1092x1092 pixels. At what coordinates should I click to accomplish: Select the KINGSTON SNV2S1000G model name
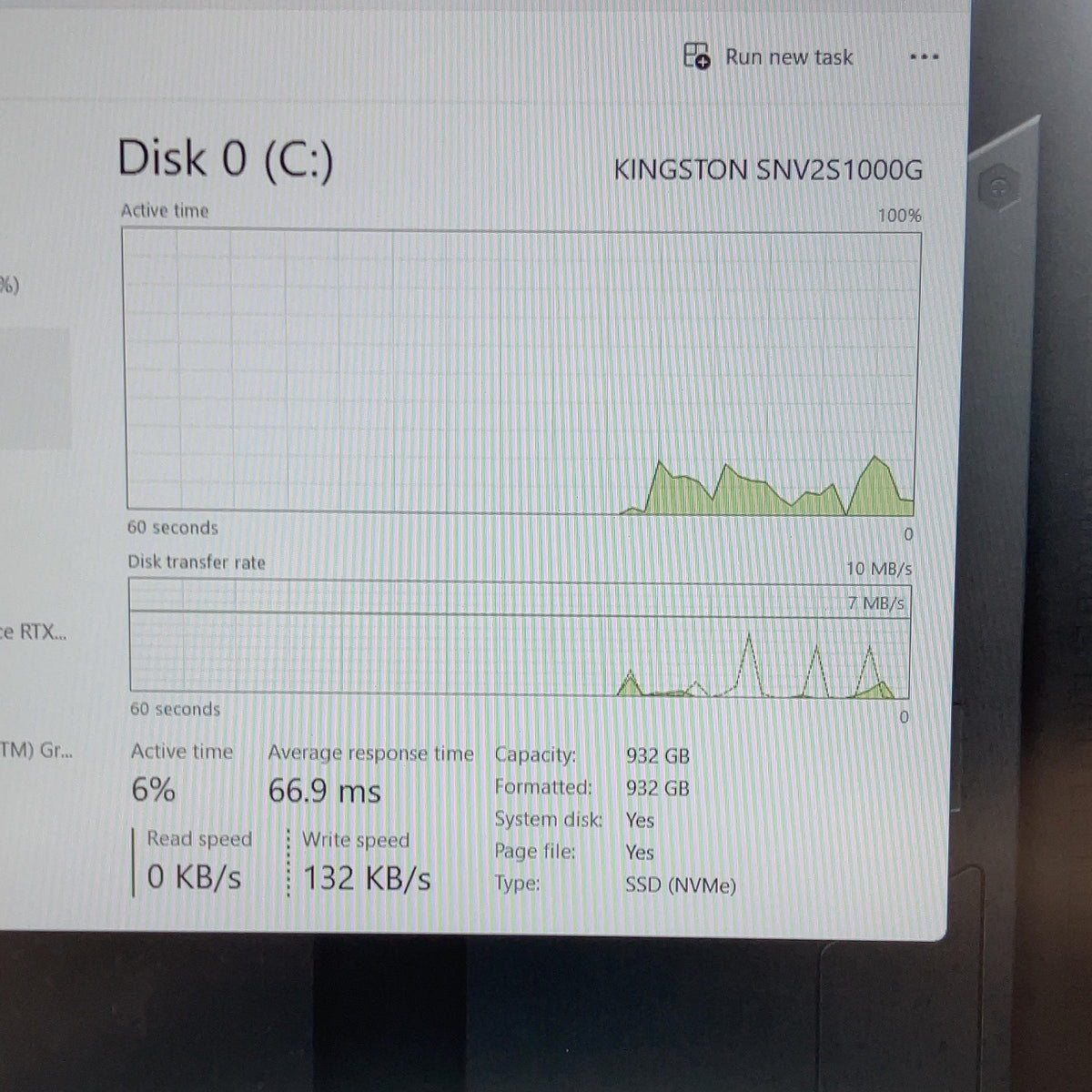(x=768, y=170)
